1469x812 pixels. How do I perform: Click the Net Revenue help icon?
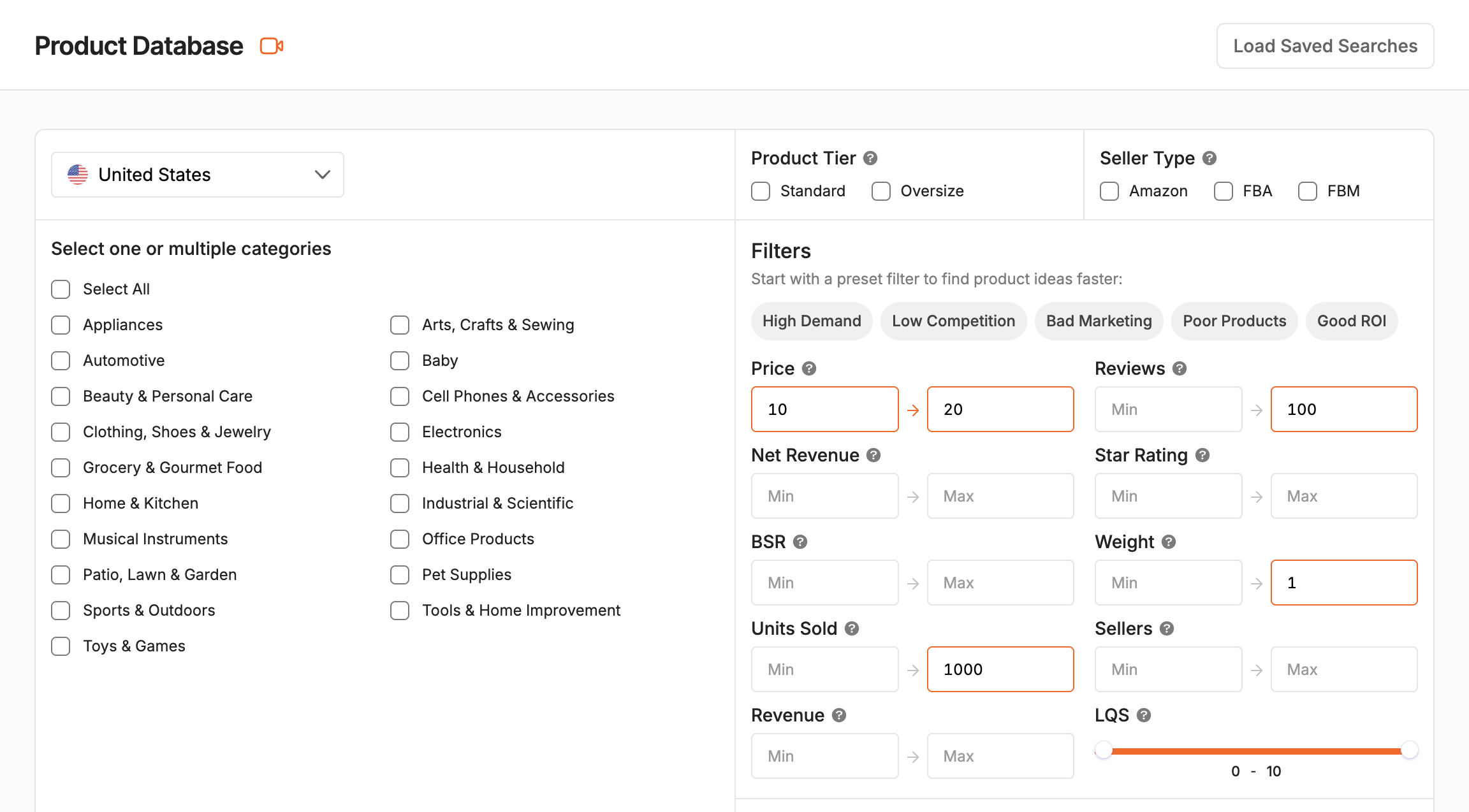[x=873, y=455]
